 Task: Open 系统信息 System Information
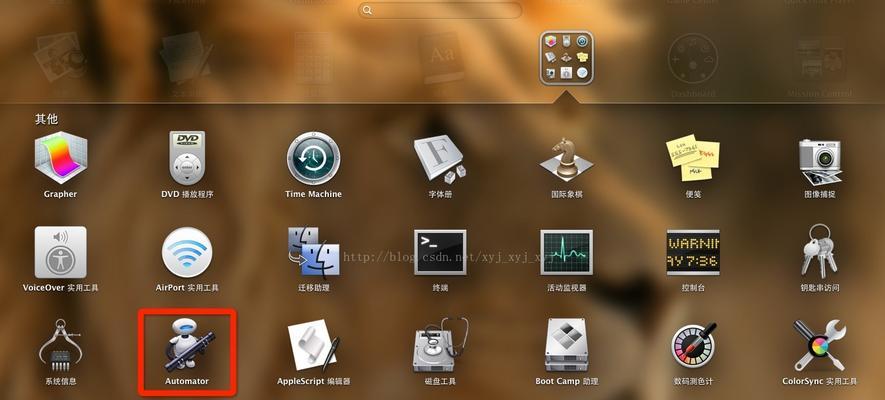[x=61, y=345]
